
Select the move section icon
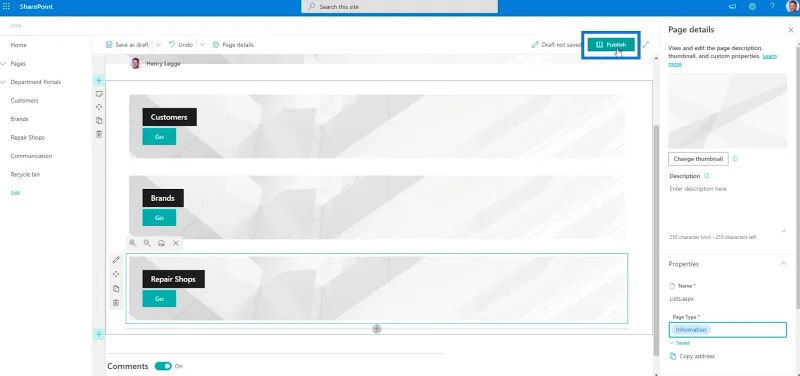(99, 107)
